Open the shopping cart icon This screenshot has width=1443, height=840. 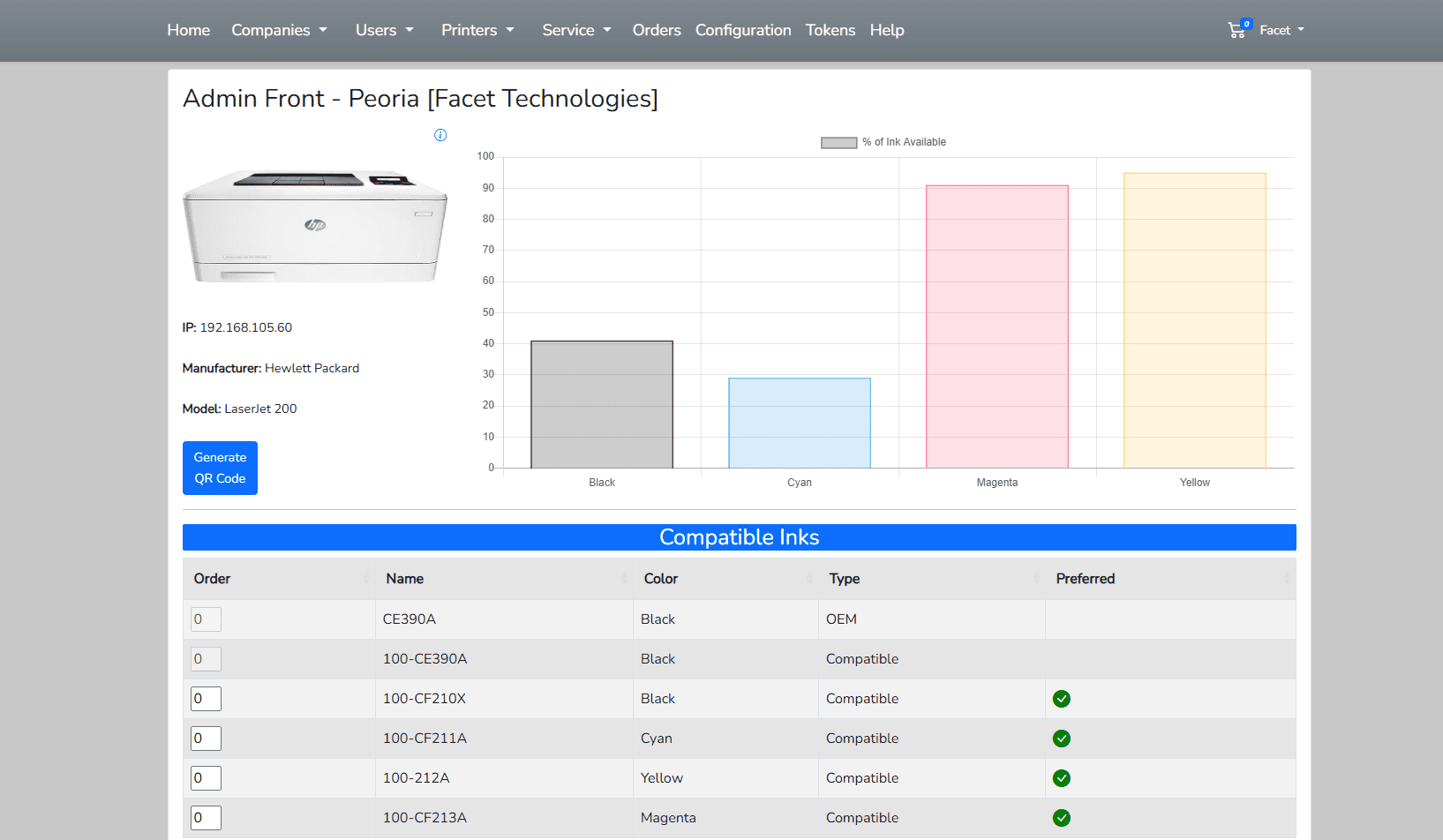pyautogui.click(x=1237, y=29)
